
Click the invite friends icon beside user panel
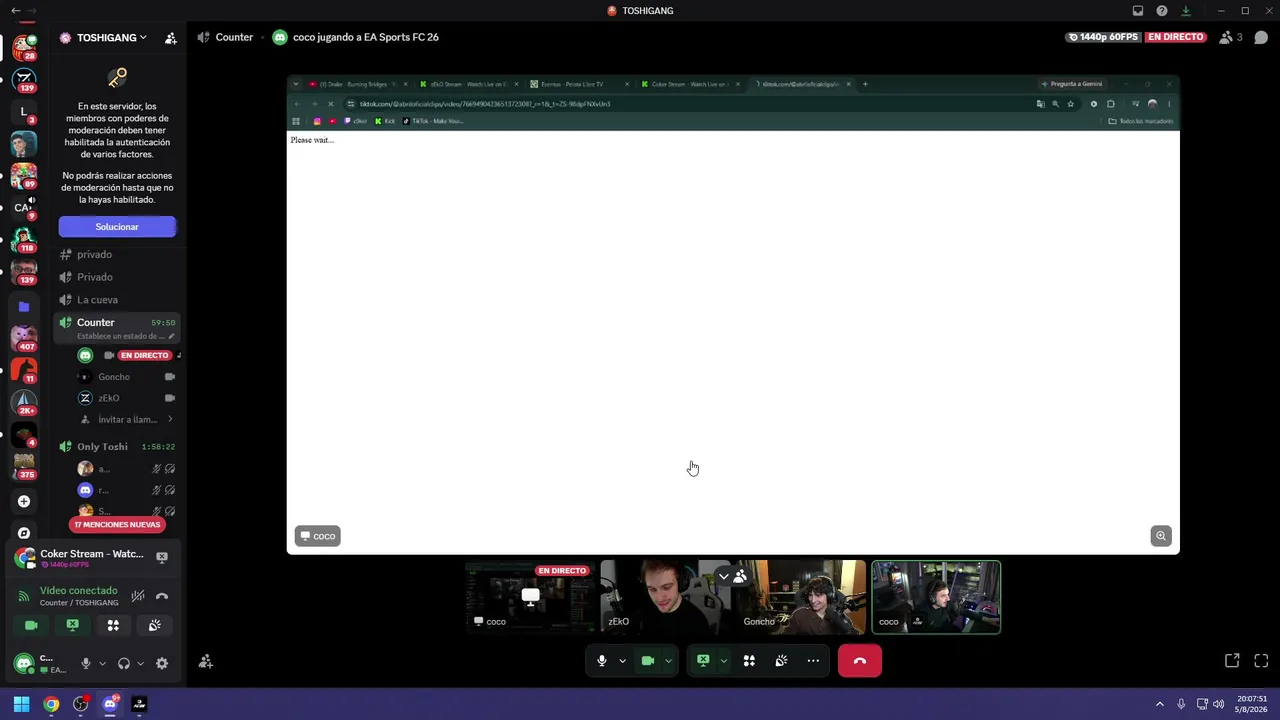[205, 662]
